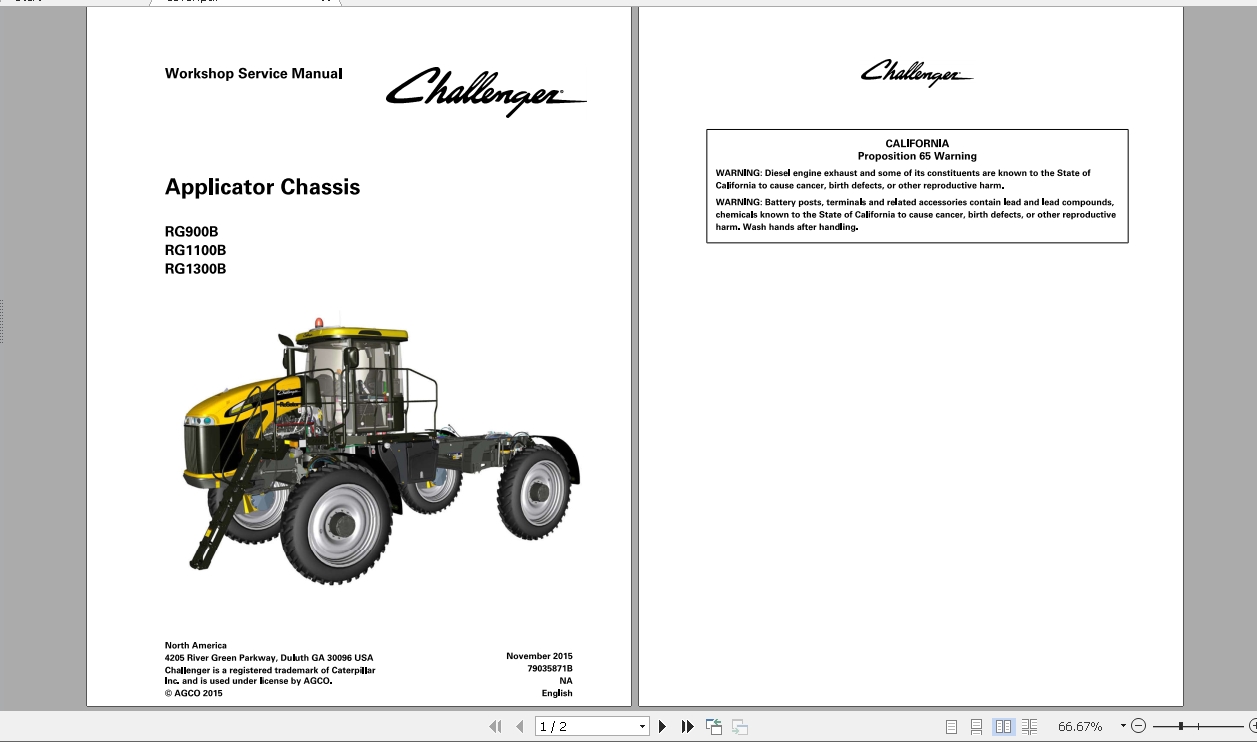
Task: Switch to single page layout
Action: pyautogui.click(x=951, y=727)
